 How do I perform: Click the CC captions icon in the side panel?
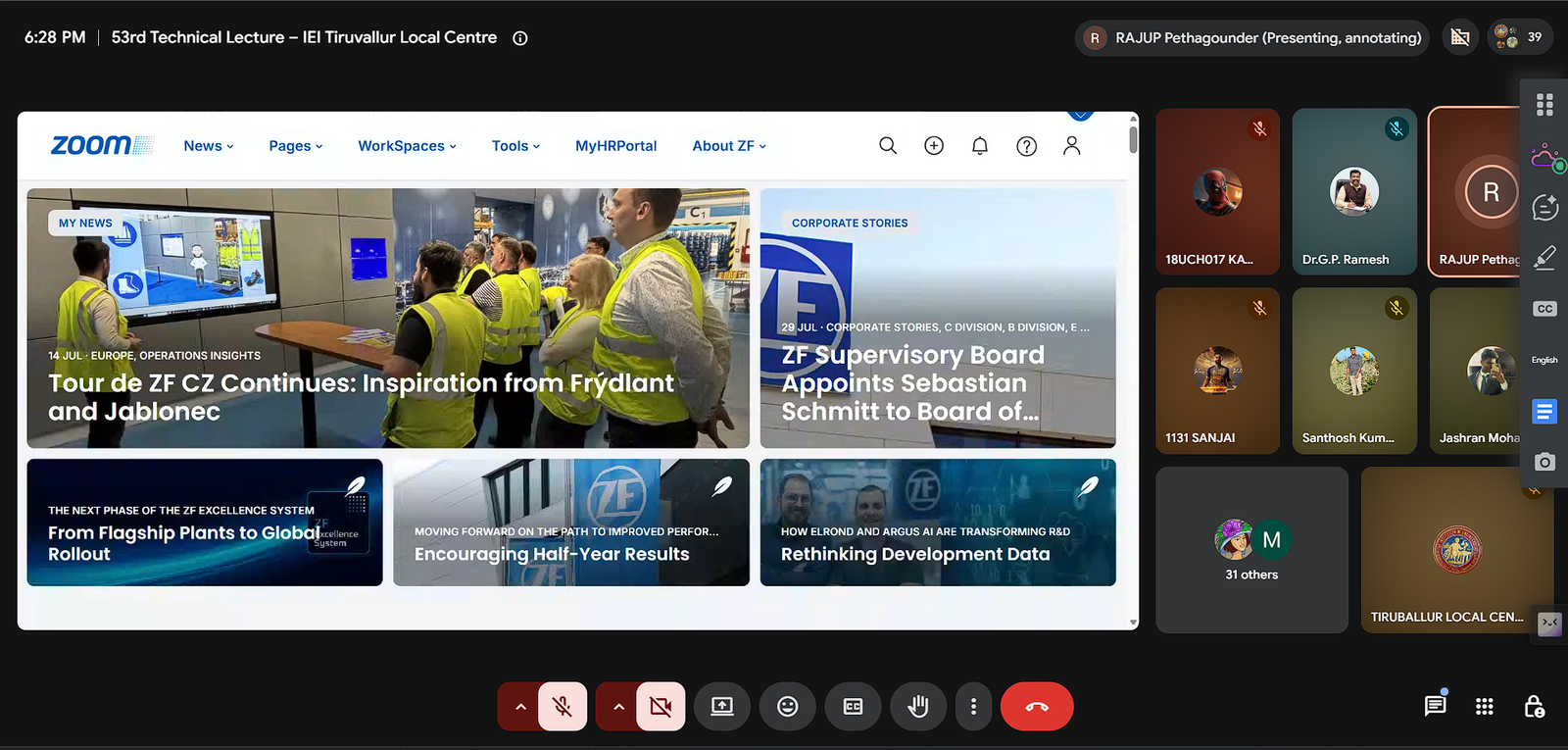pos(1545,309)
